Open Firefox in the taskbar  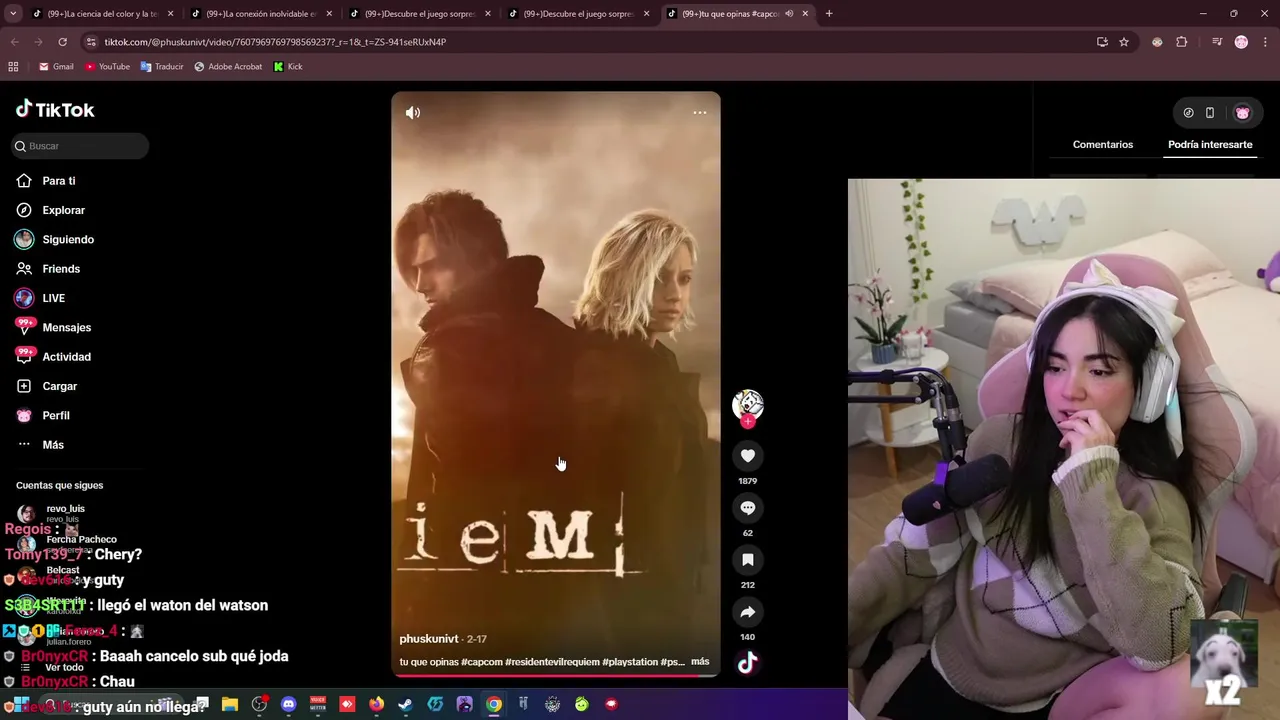point(376,704)
